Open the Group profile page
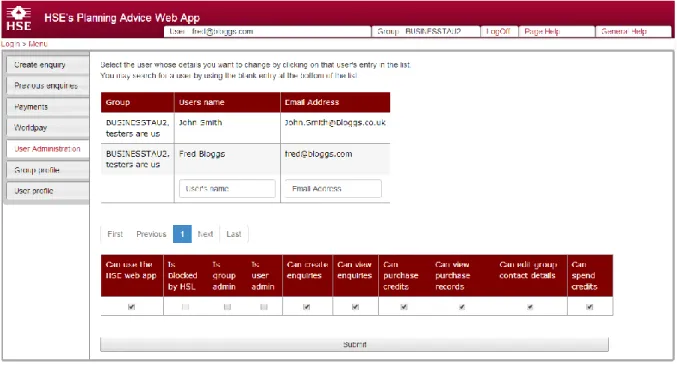Screen dimensions: 677x372 point(47,170)
